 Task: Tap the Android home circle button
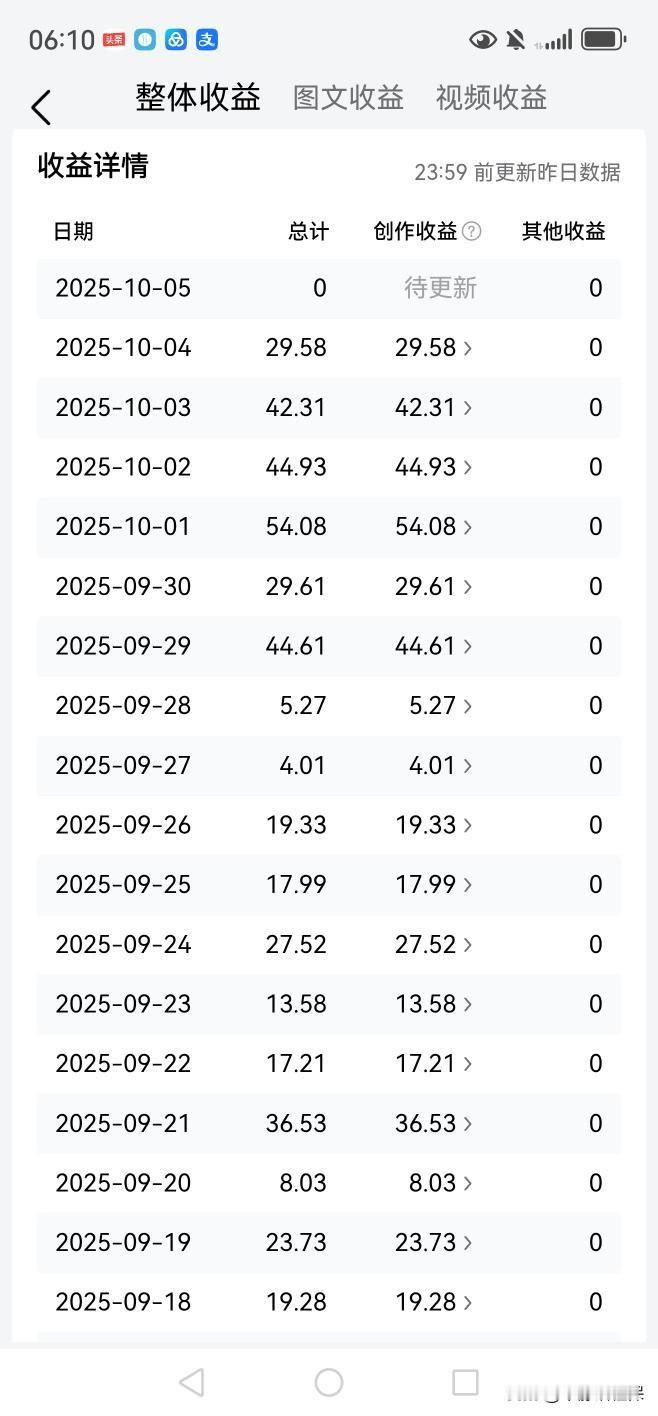click(329, 1382)
